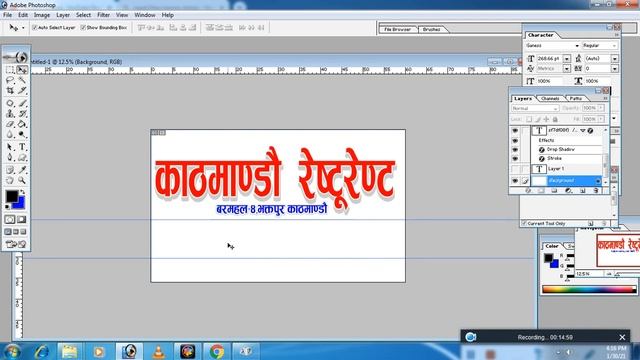Image resolution: width=640 pixels, height=360 pixels.
Task: Select the Brush tool
Action: click(22, 103)
